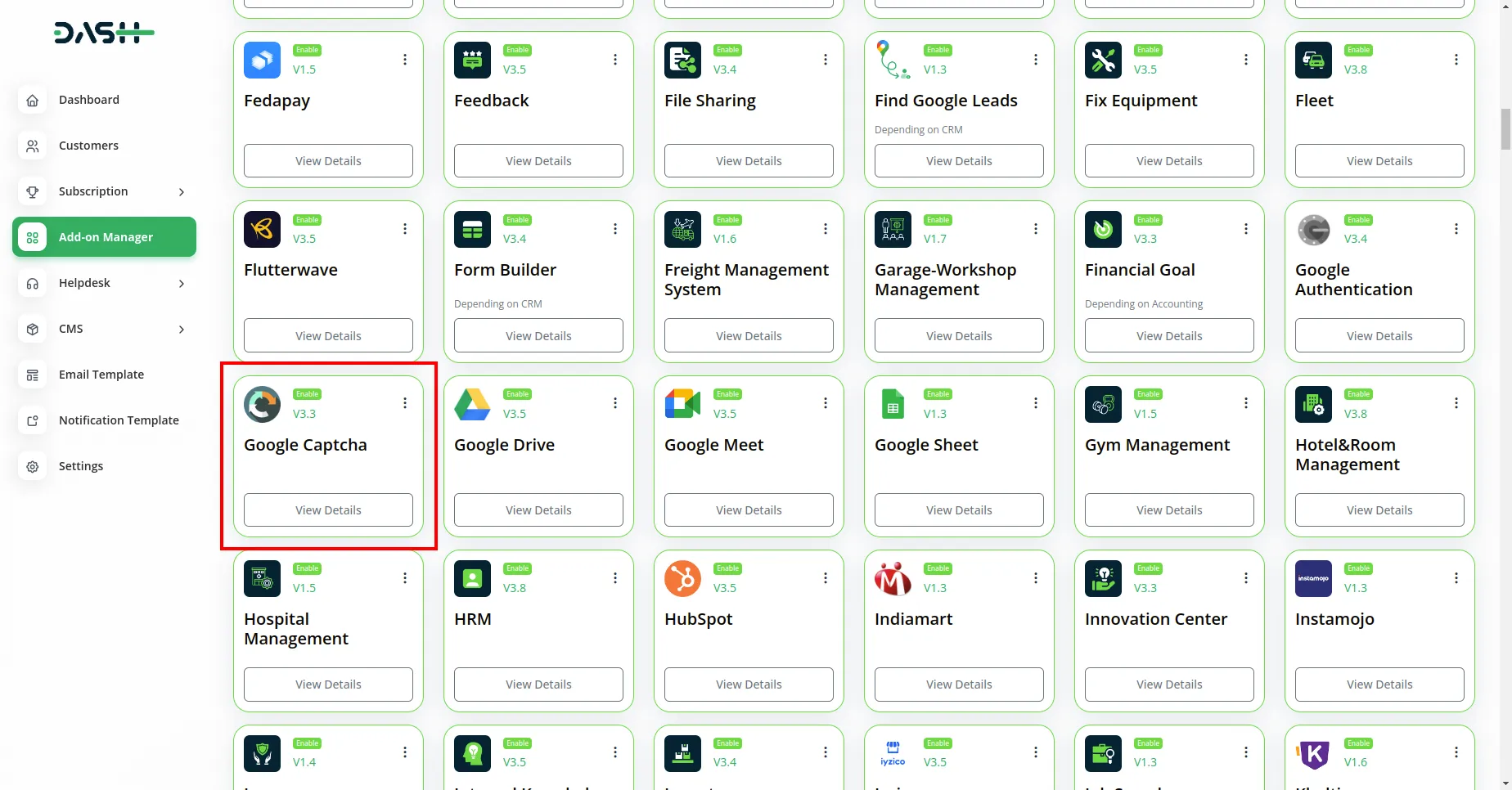Click the Google Sheet icon
This screenshot has width=1512, height=790.
pos(893,404)
